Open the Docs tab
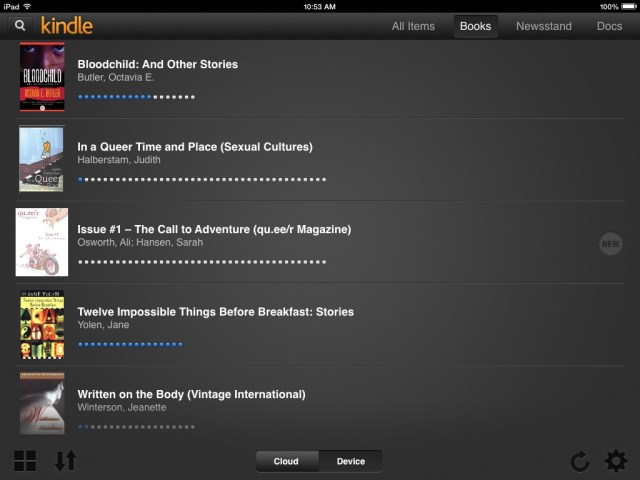640x480 pixels. 609,26
